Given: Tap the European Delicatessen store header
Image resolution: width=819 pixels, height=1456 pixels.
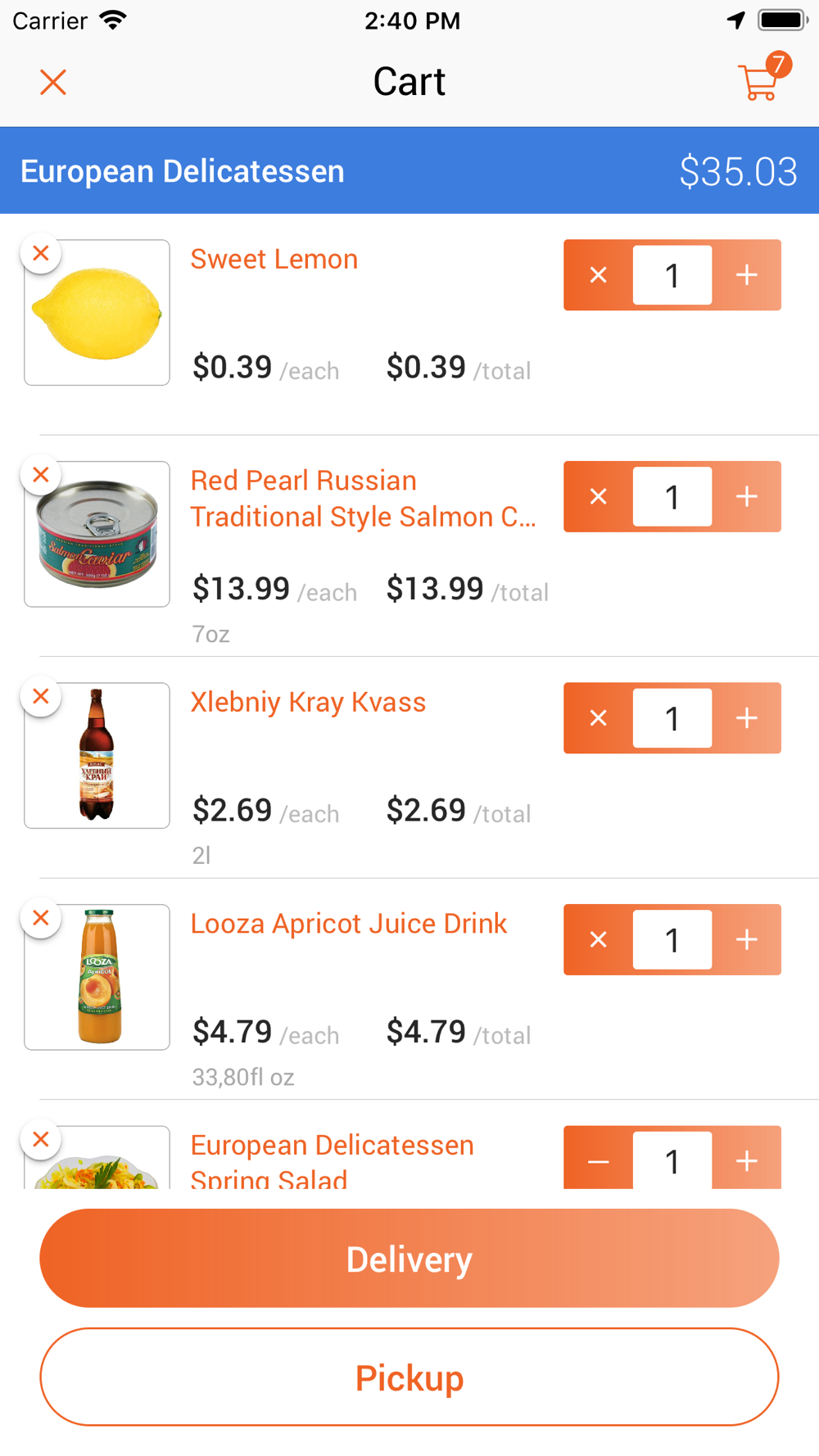Looking at the screenshot, I should coord(409,170).
